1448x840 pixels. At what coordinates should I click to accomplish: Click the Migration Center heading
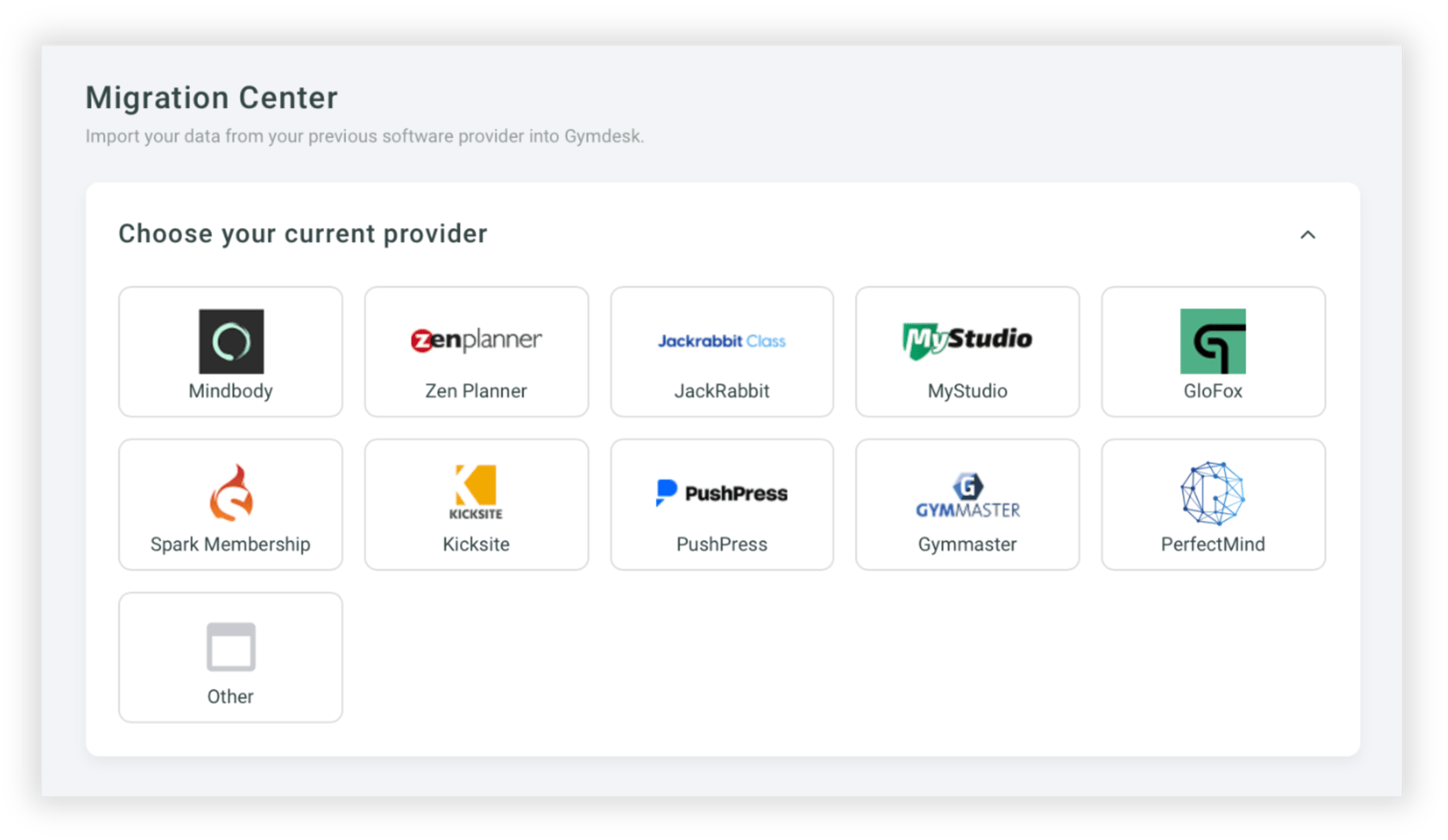point(211,98)
